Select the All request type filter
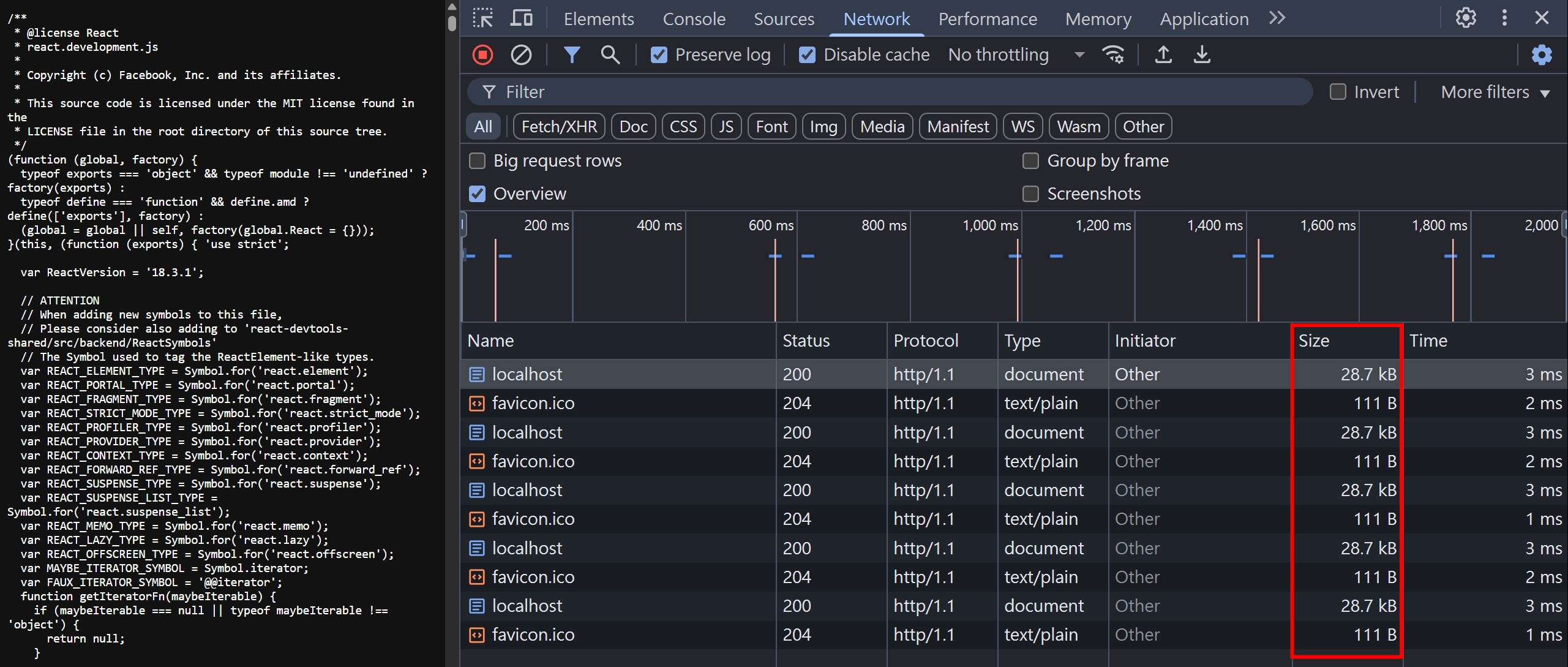This screenshot has height=667, width=1568. click(483, 127)
